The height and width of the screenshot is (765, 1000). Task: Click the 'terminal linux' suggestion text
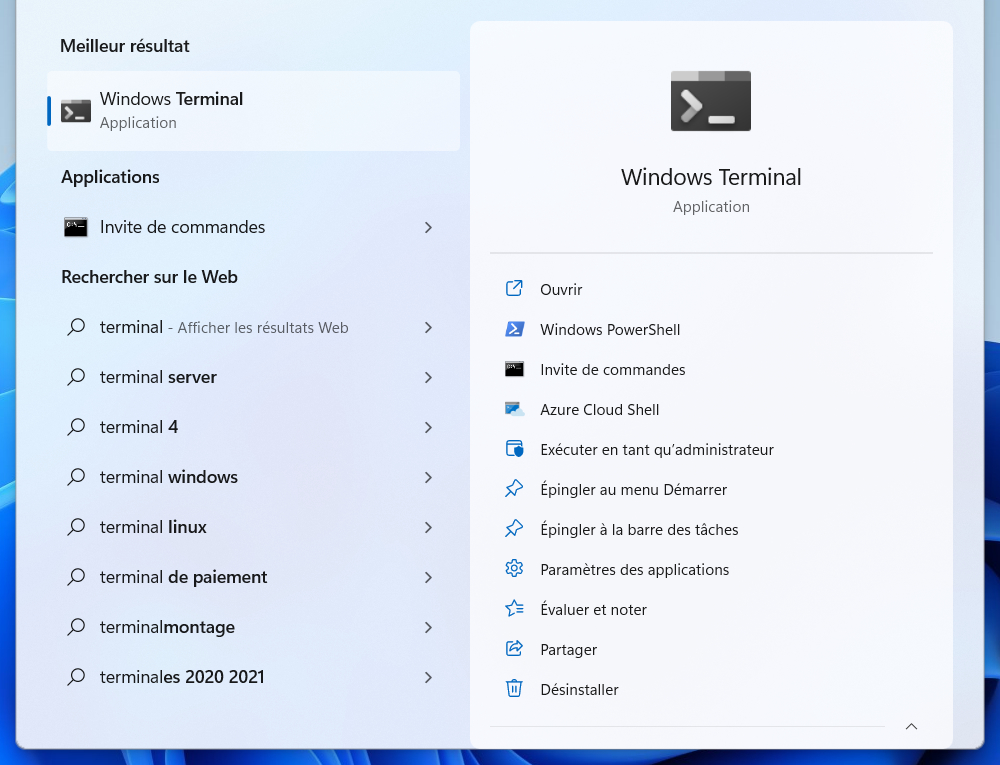153,527
